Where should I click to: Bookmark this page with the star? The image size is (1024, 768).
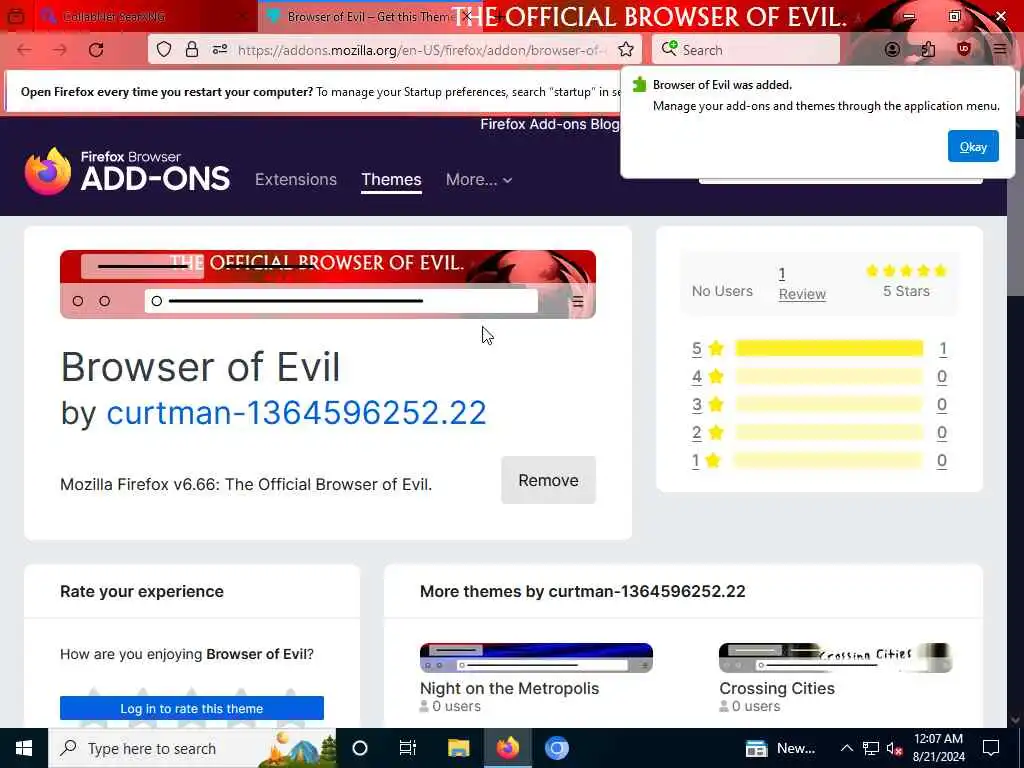[626, 50]
